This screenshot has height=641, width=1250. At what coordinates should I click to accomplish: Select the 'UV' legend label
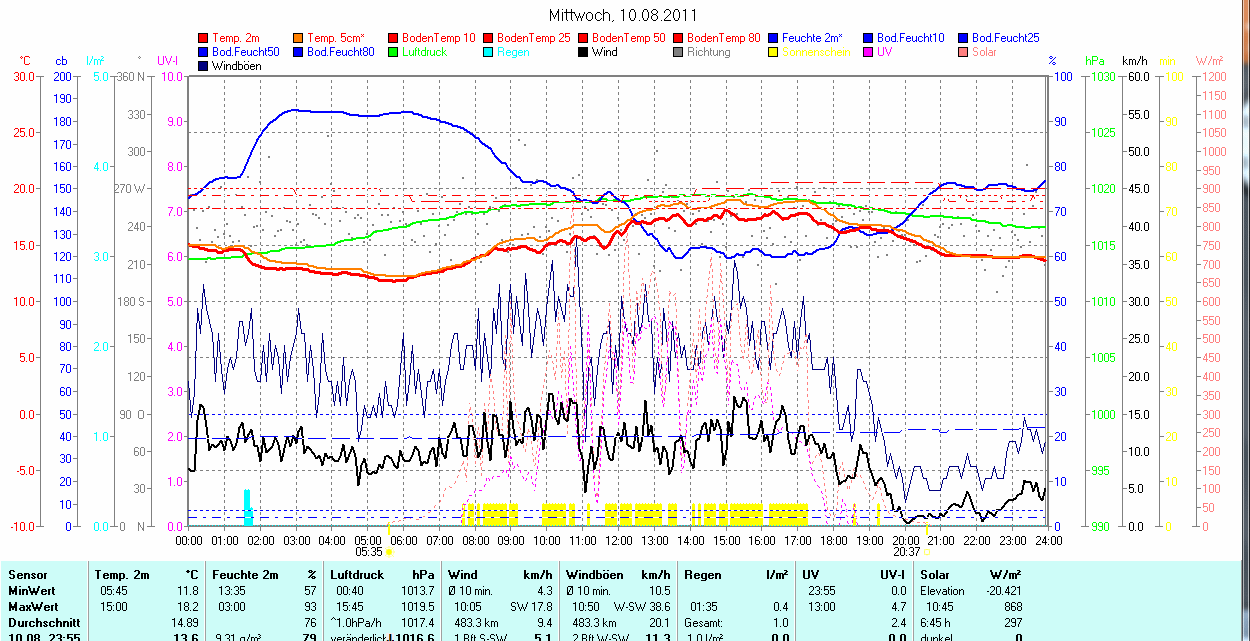point(884,52)
